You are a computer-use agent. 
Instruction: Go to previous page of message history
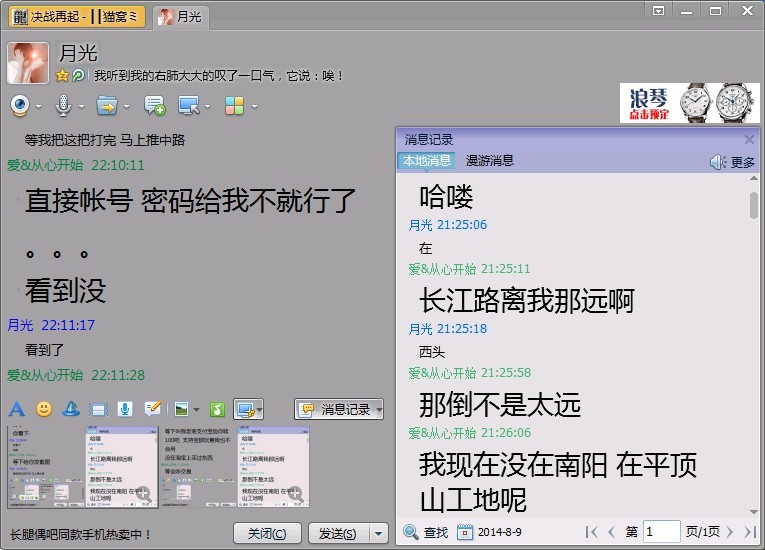pos(611,532)
